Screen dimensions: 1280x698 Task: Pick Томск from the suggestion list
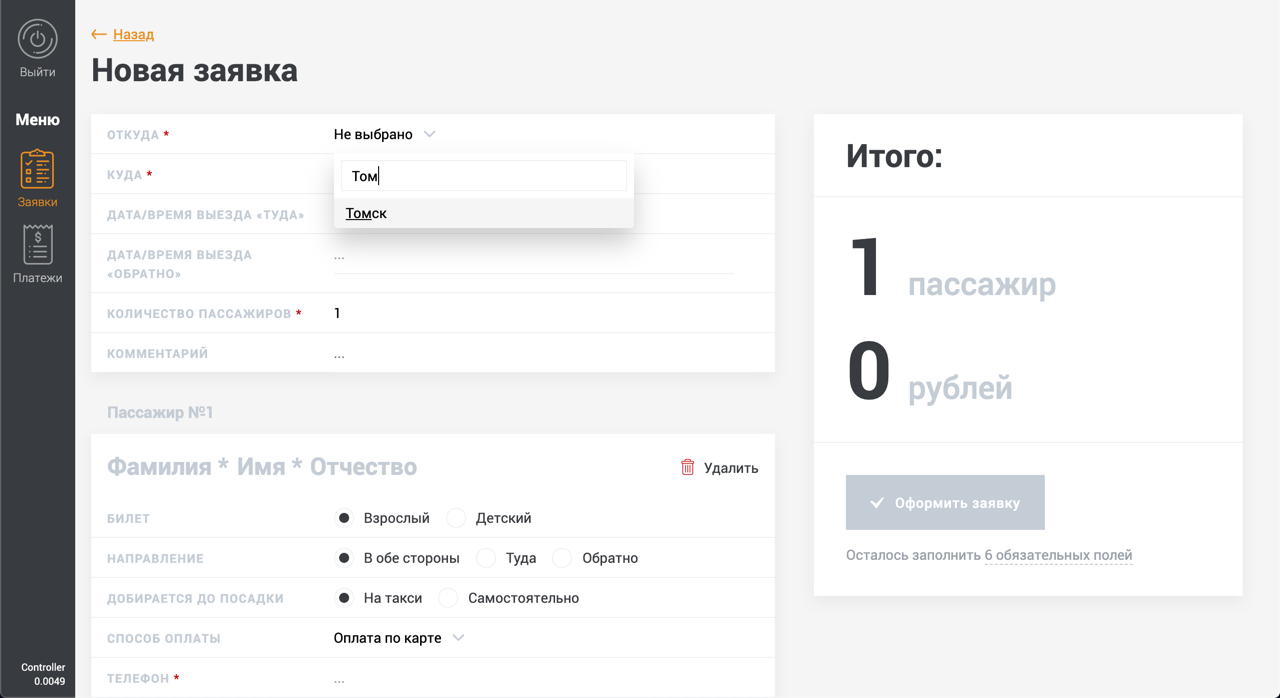coord(367,213)
